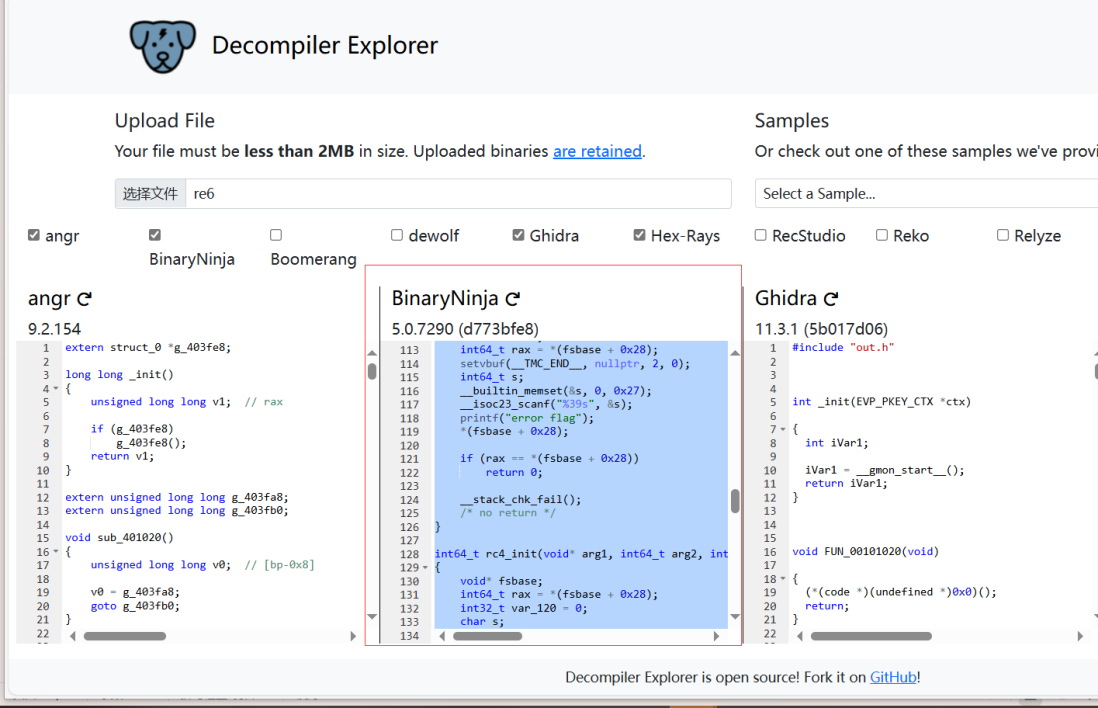Click the 'Samples' heading
Viewport: 1098px width, 708px height.
791,120
